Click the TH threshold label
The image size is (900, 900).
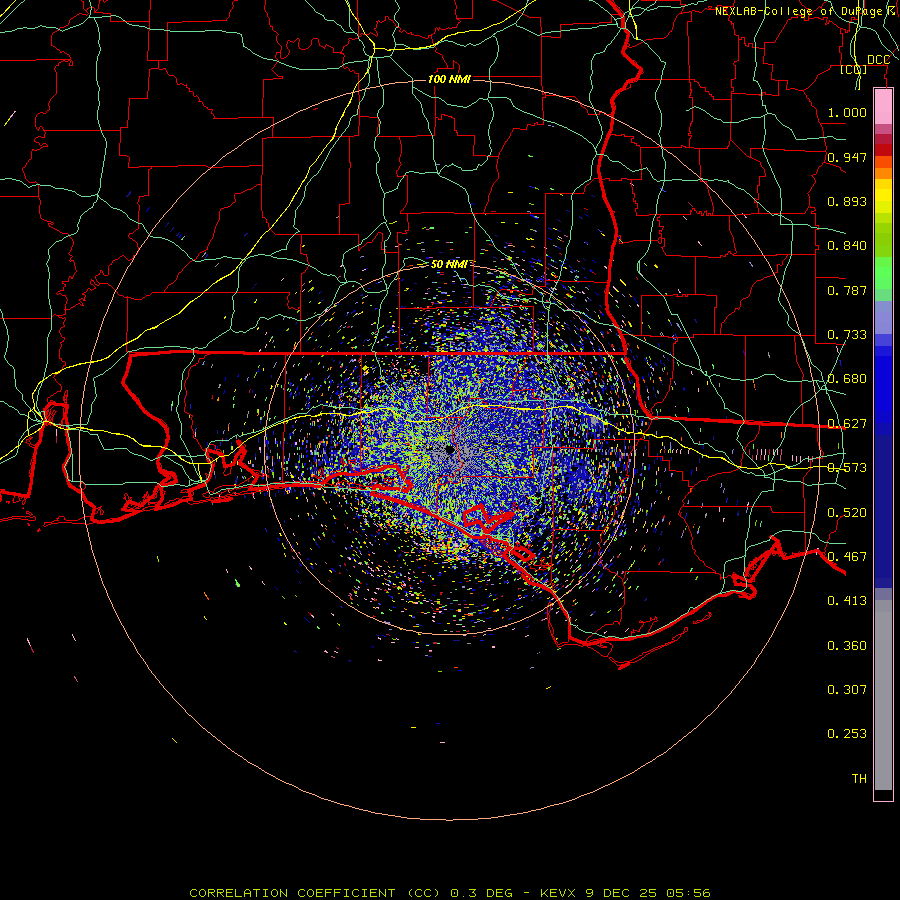(x=859, y=779)
